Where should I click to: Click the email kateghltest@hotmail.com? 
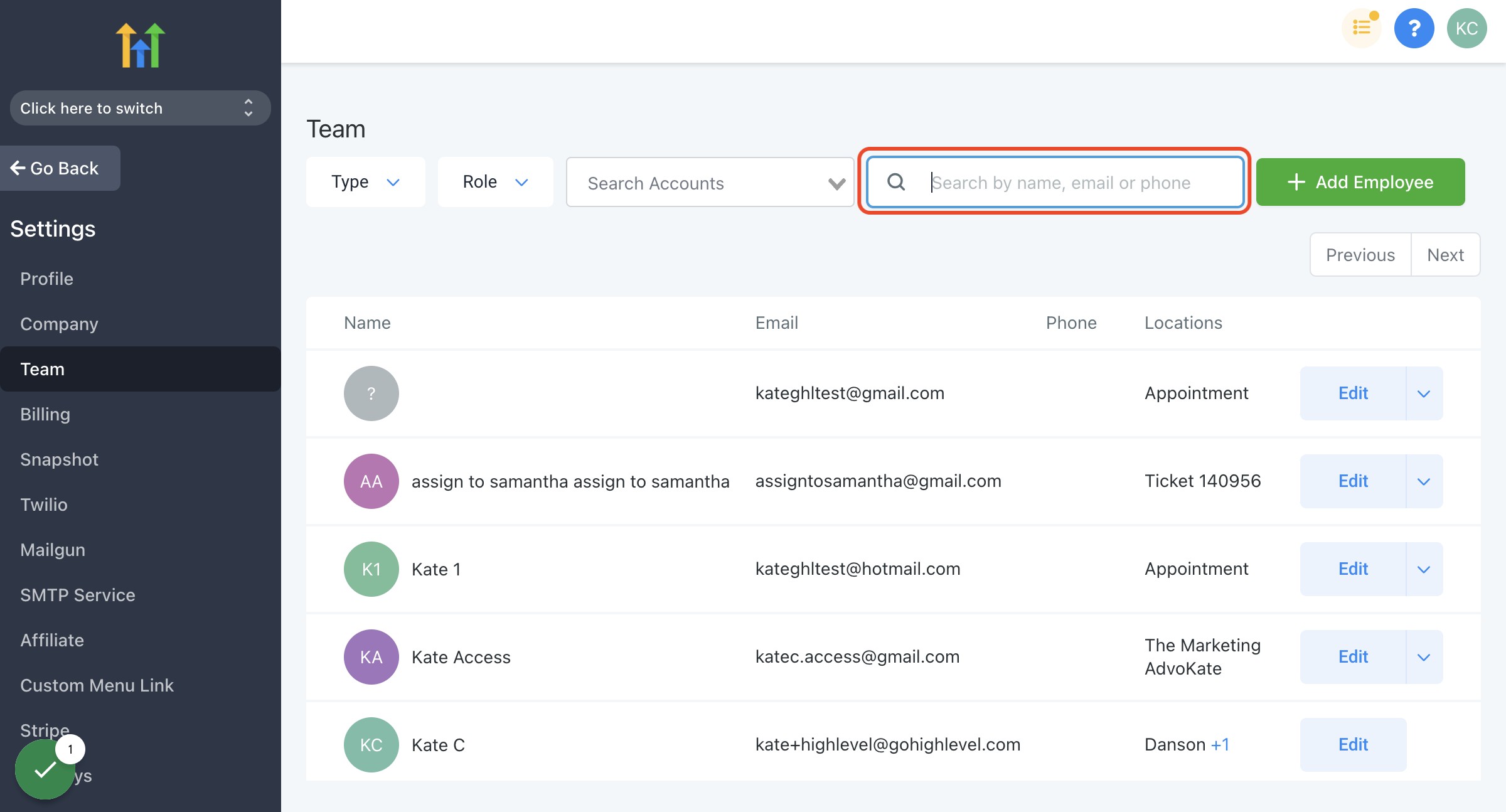coord(858,569)
